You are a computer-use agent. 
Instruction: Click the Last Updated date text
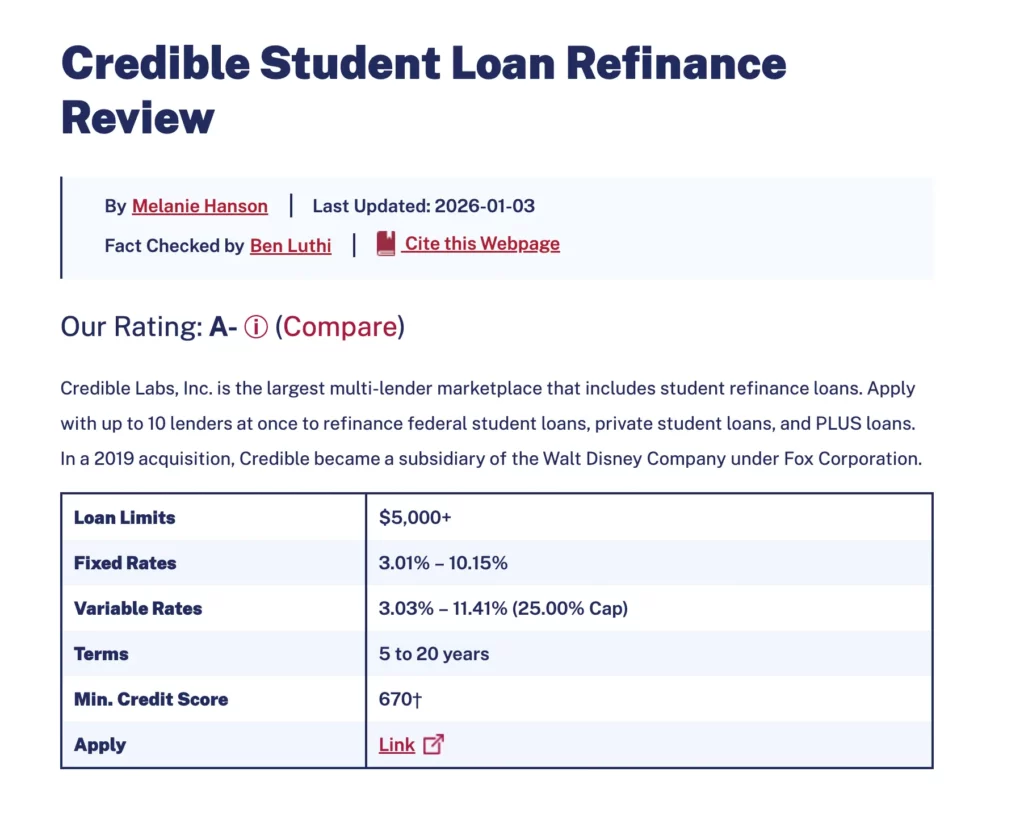tap(424, 206)
